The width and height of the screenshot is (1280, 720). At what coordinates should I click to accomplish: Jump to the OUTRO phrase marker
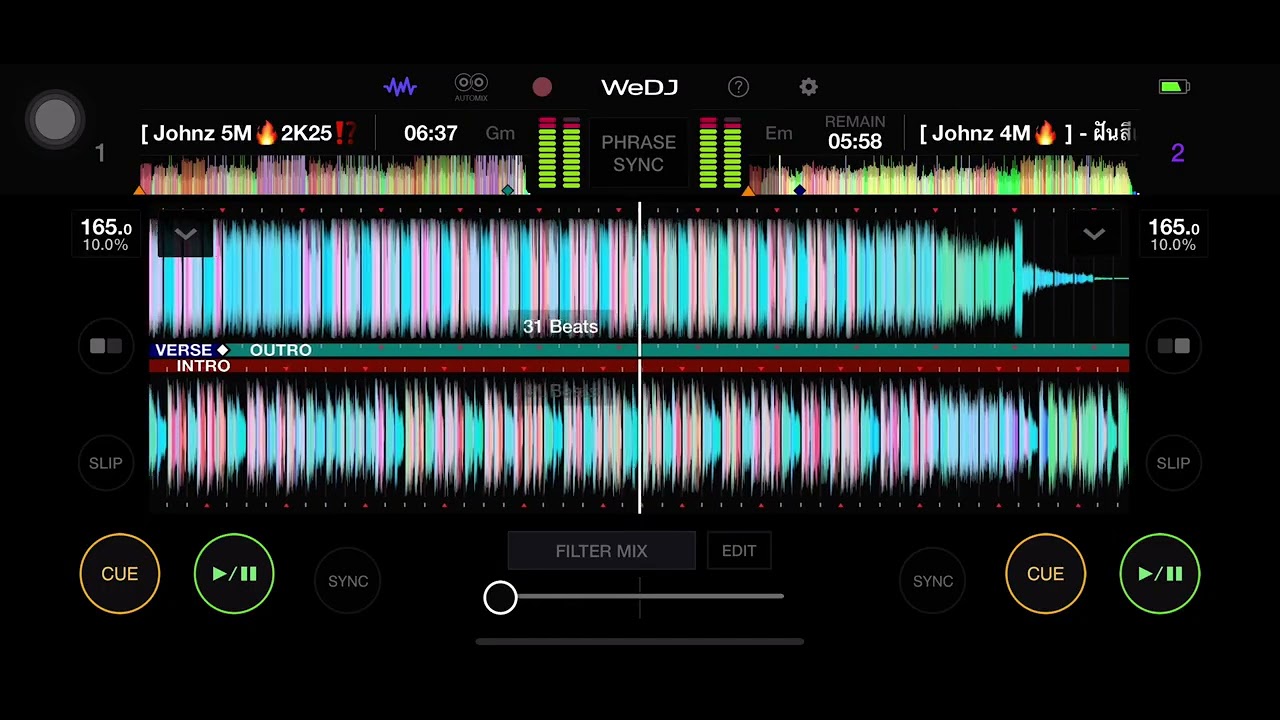[x=281, y=350]
